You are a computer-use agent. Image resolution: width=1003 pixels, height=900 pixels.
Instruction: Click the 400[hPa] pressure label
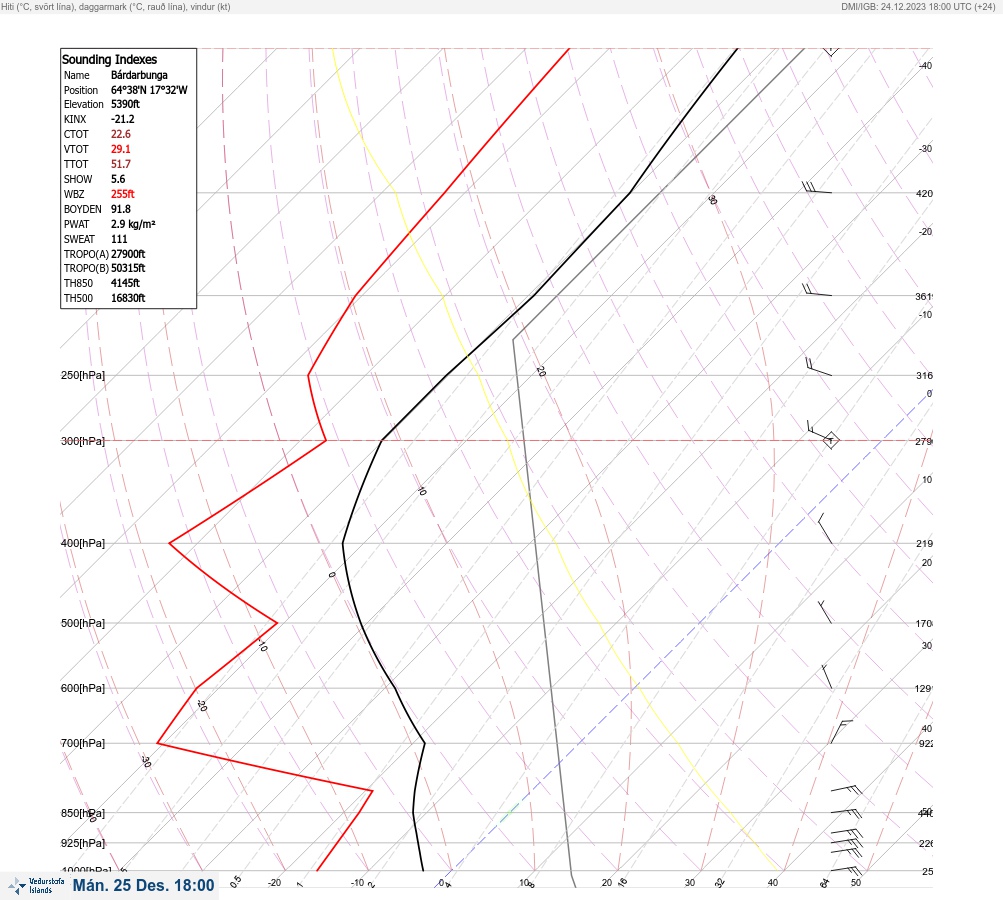[83, 543]
